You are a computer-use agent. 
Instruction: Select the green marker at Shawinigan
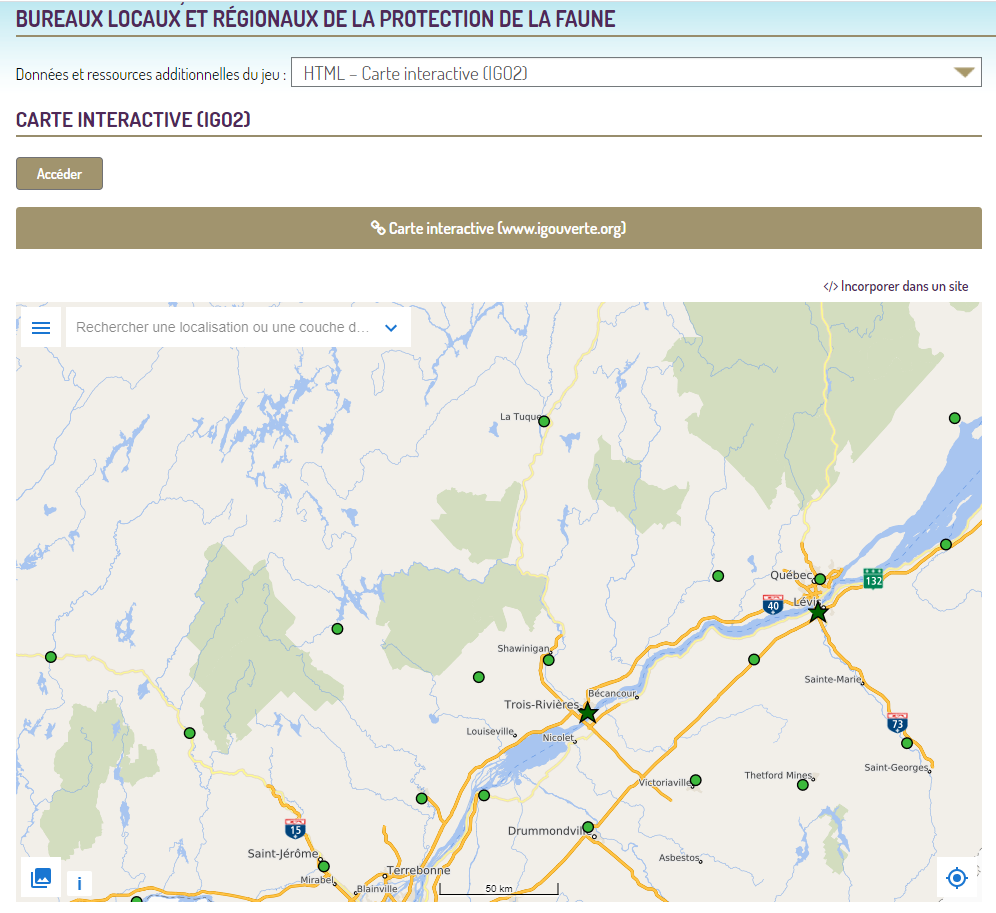549,660
